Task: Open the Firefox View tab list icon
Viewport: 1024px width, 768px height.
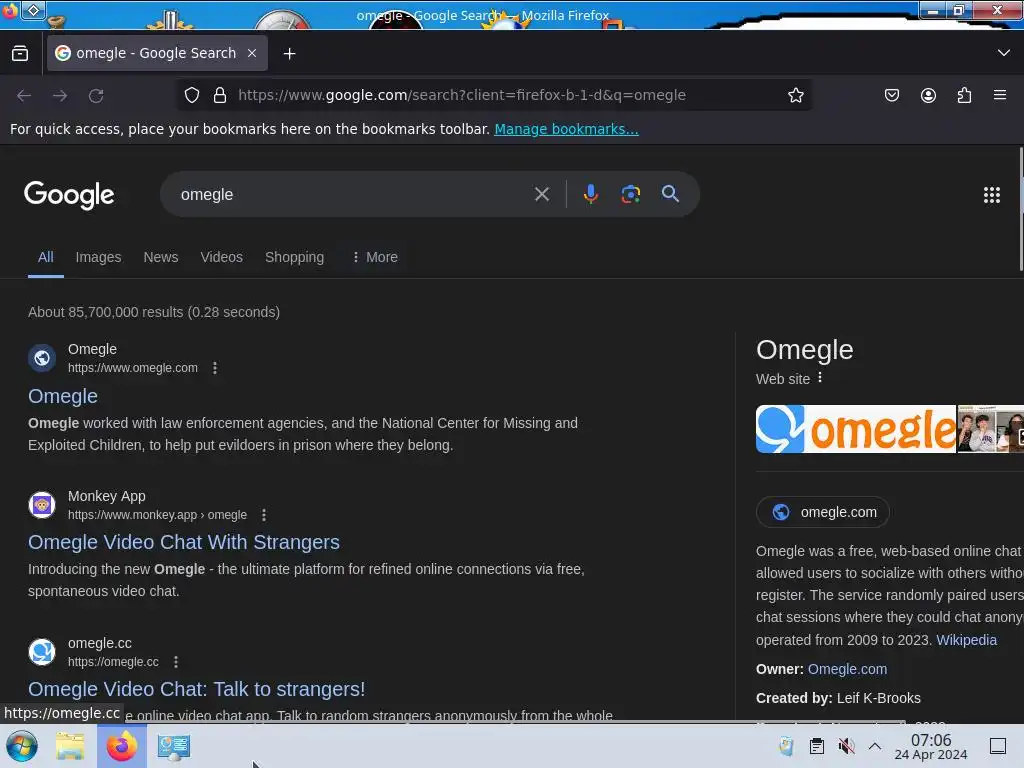Action: 20,54
